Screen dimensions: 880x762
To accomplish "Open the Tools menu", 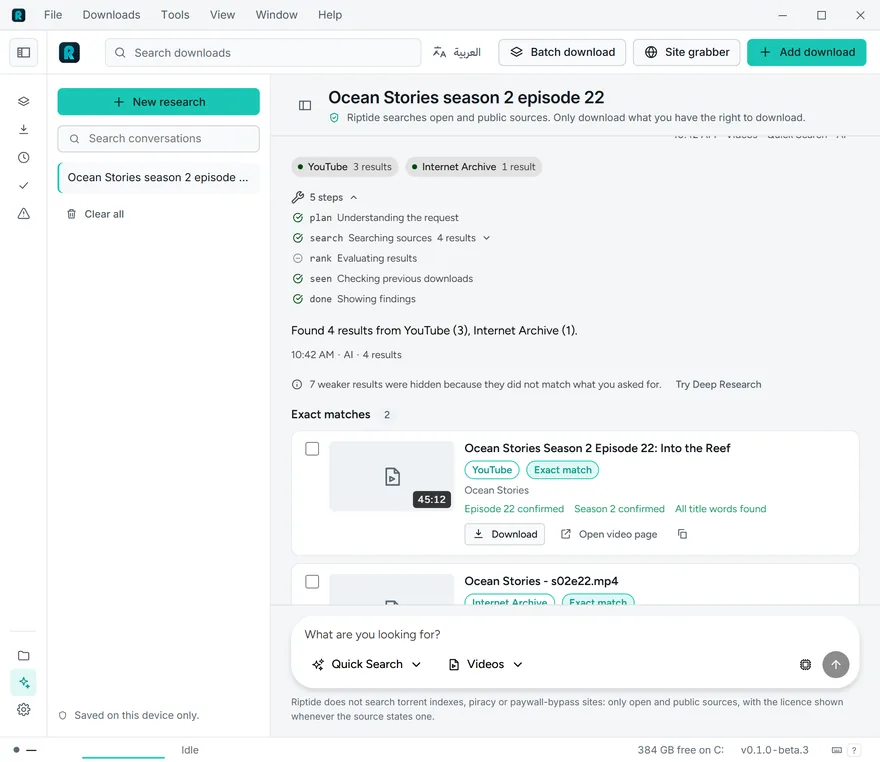I will point(175,15).
